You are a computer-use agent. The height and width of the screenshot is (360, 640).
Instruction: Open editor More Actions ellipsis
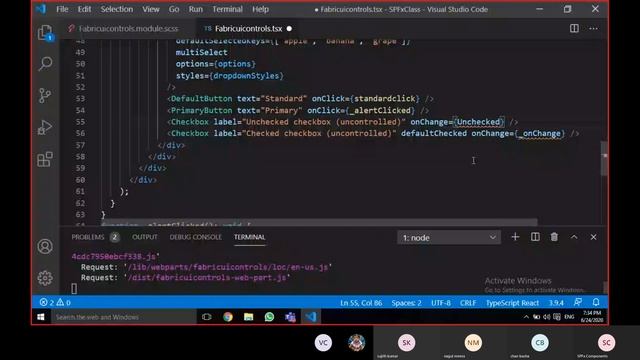coord(593,28)
